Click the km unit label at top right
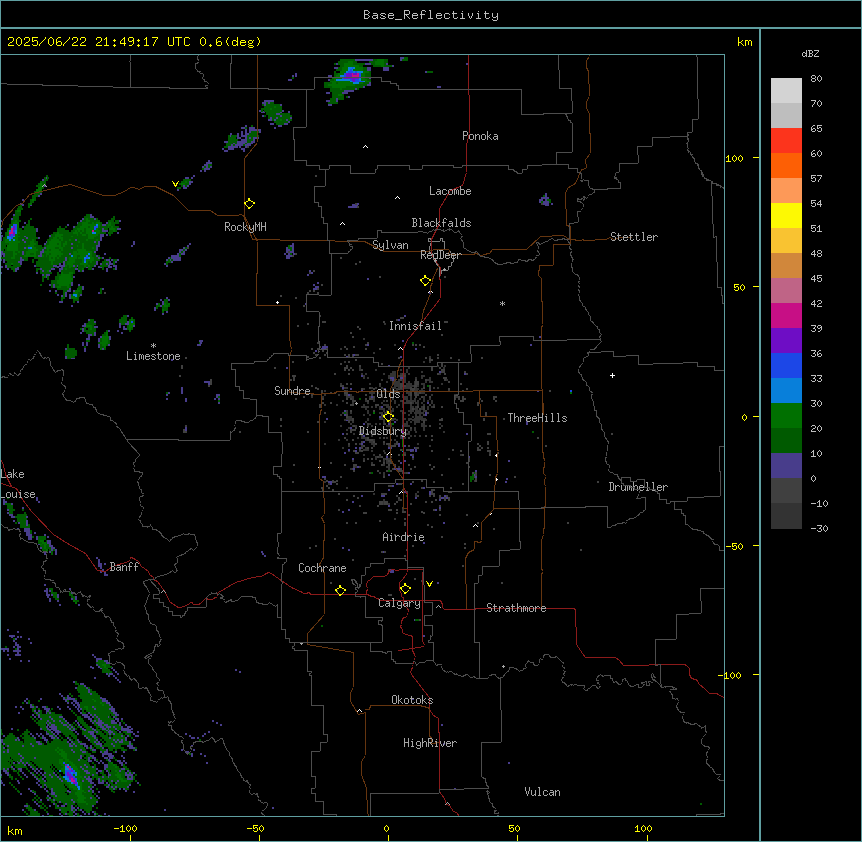The image size is (862, 842). pos(745,42)
